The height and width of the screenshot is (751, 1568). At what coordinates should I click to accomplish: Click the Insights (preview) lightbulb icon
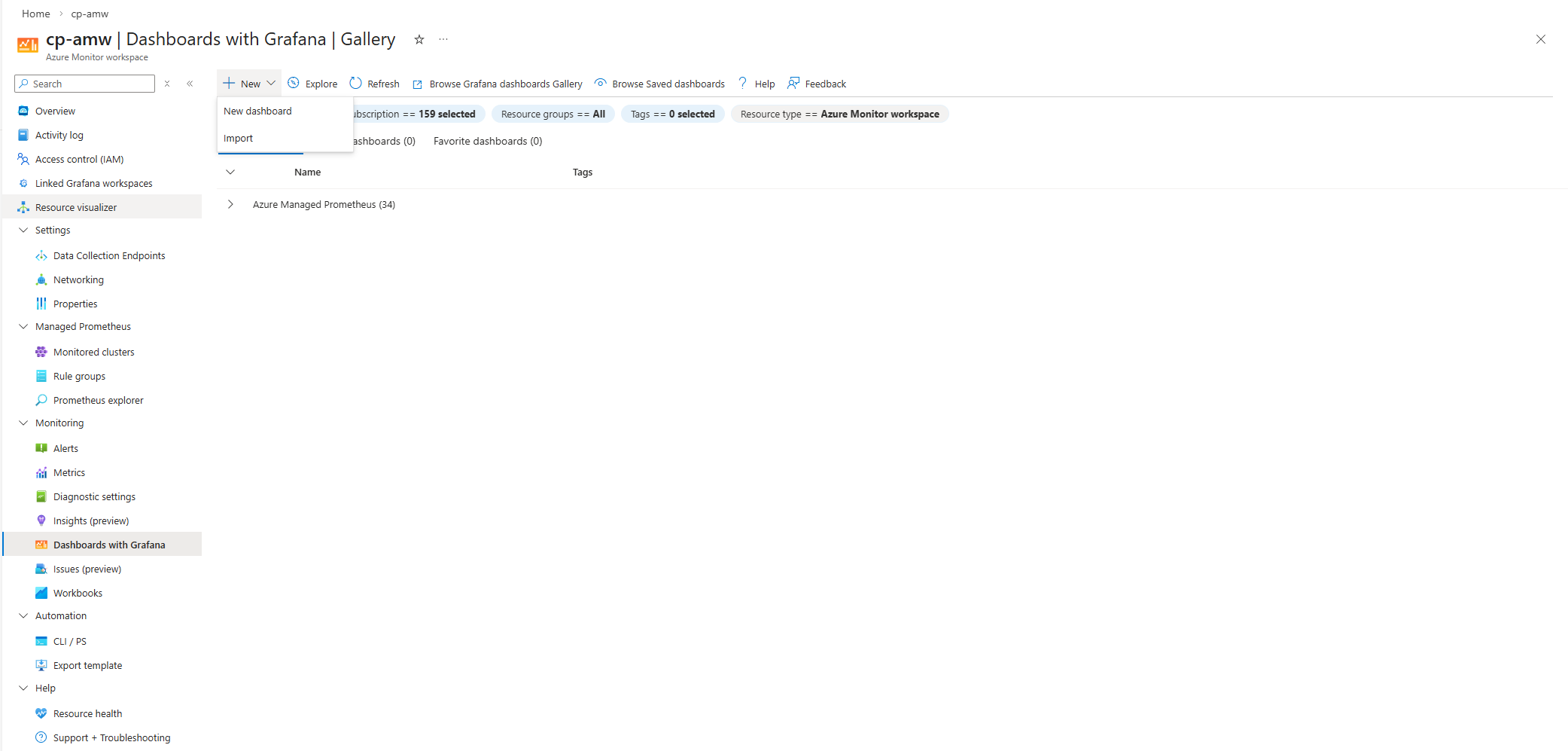coord(41,521)
